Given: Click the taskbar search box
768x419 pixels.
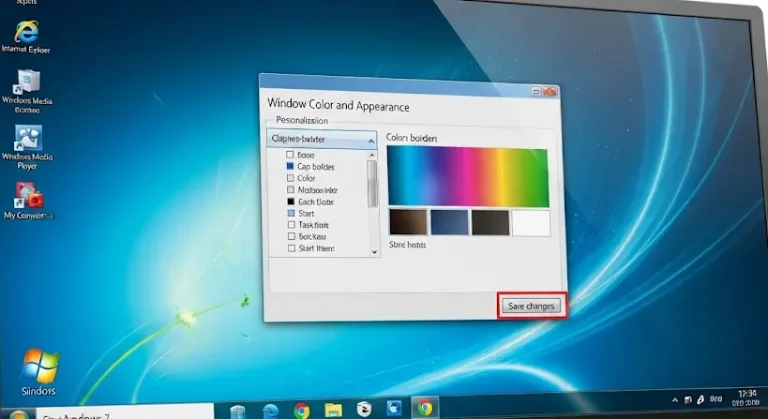Looking at the screenshot, I should coord(125,414).
